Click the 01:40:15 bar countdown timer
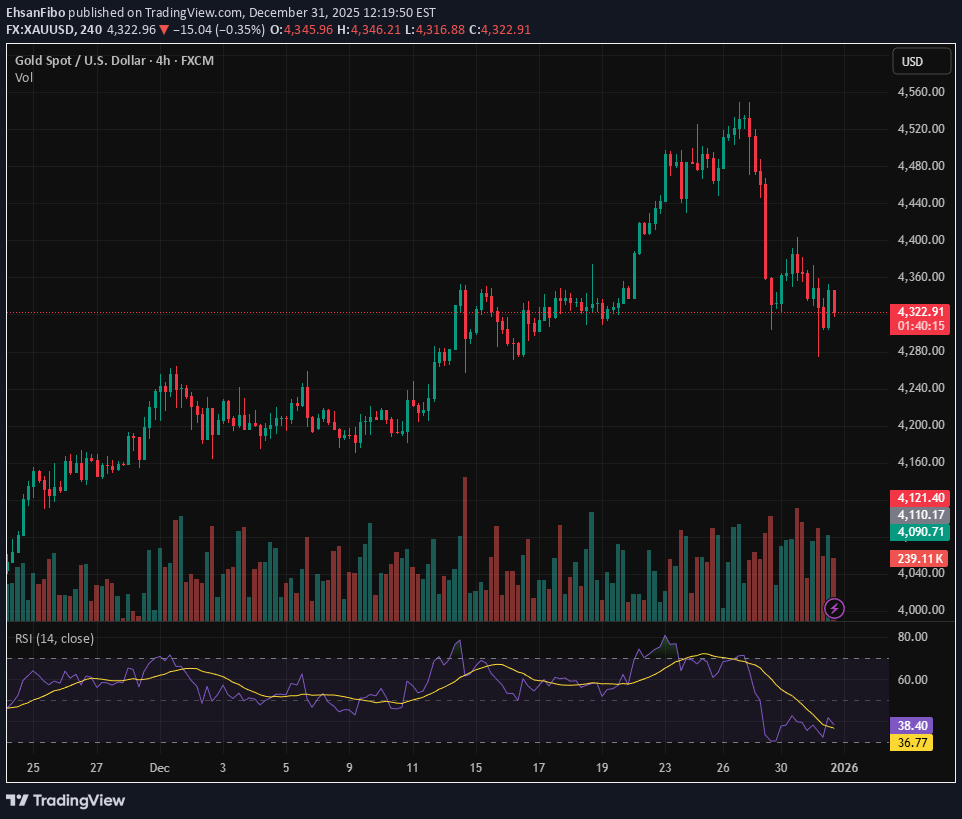Screen dimensions: 962x819 click(x=920, y=326)
